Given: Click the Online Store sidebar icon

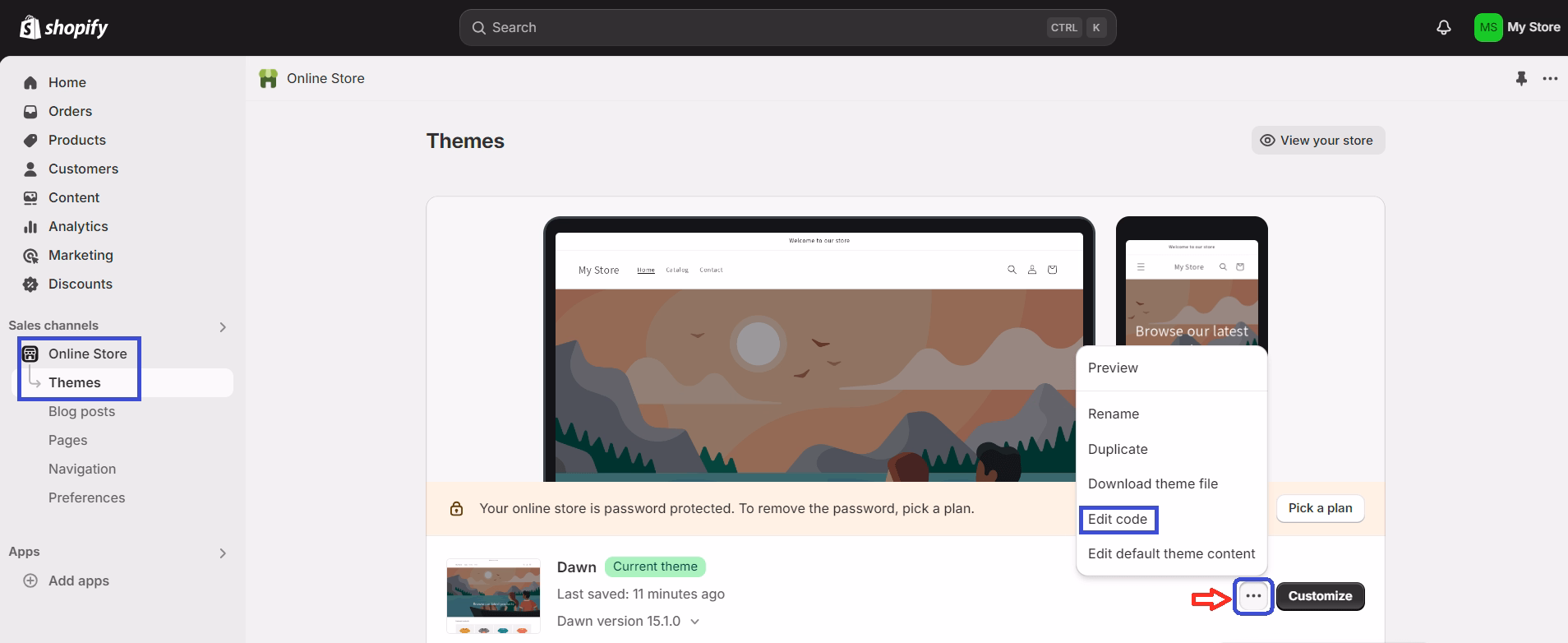Looking at the screenshot, I should coord(30,354).
